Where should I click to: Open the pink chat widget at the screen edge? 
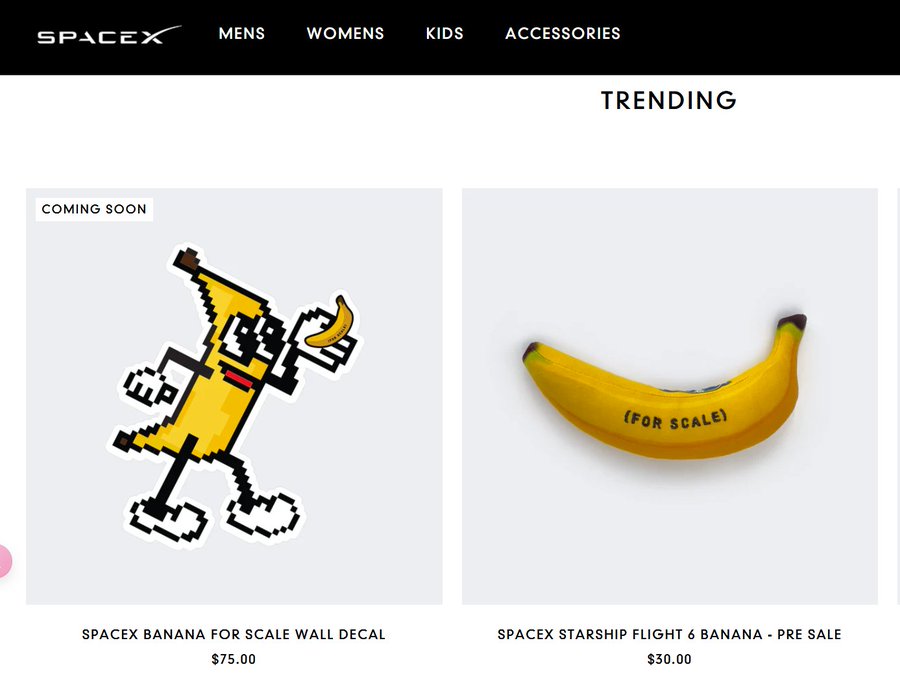click(x=4, y=562)
